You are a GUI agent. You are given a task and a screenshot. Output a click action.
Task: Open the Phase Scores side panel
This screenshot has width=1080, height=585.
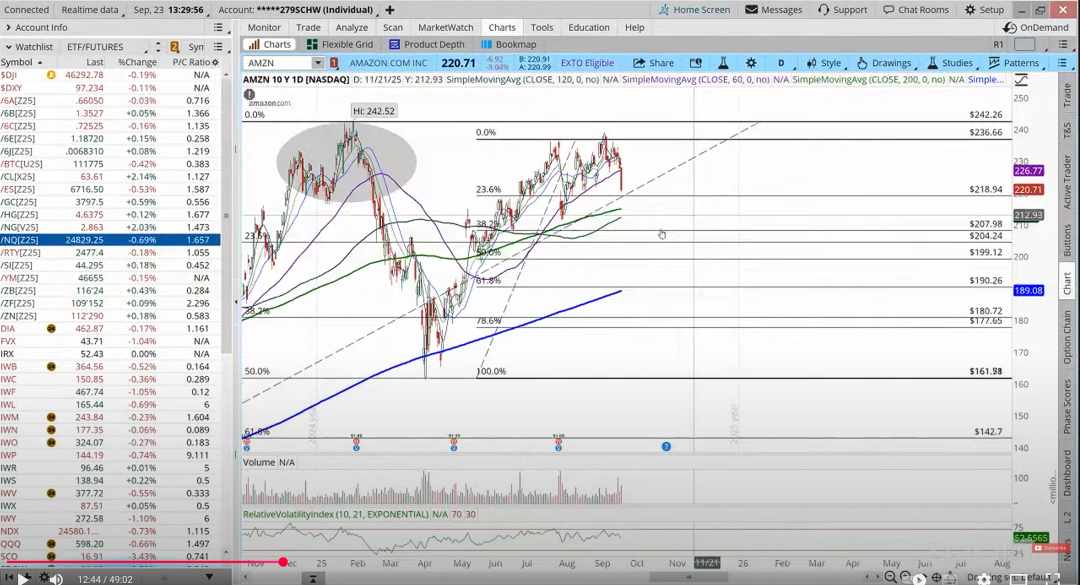1067,407
